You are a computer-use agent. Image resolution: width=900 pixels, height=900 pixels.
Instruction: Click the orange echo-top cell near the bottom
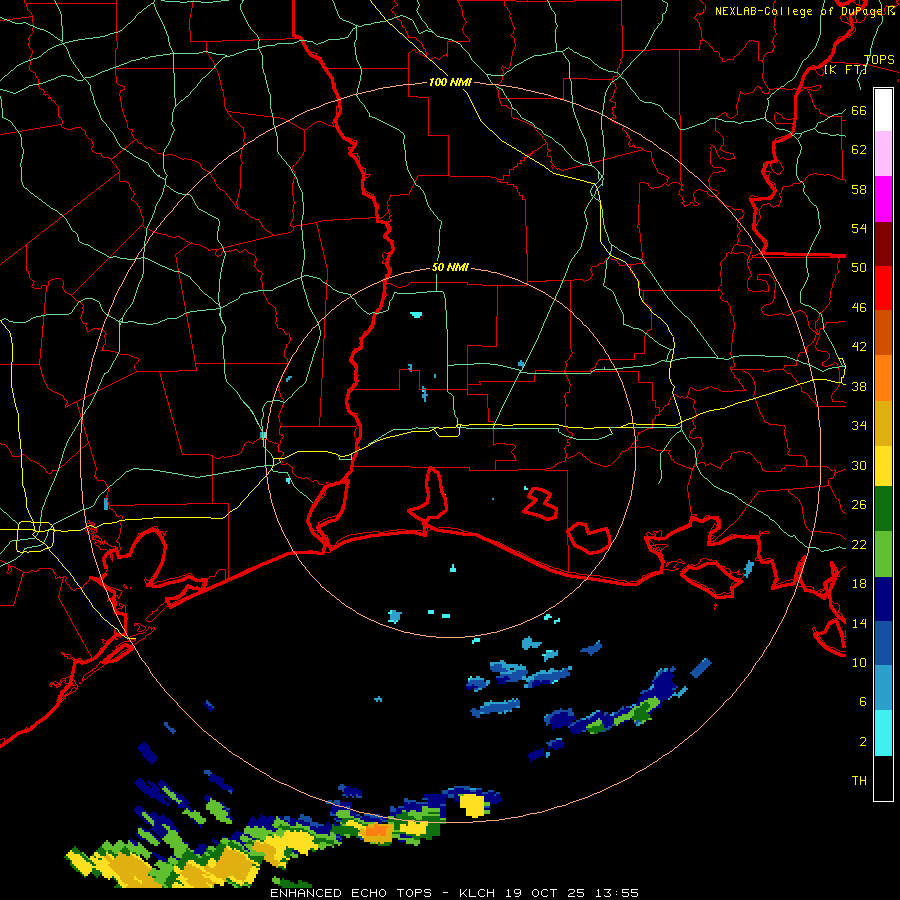point(377,830)
